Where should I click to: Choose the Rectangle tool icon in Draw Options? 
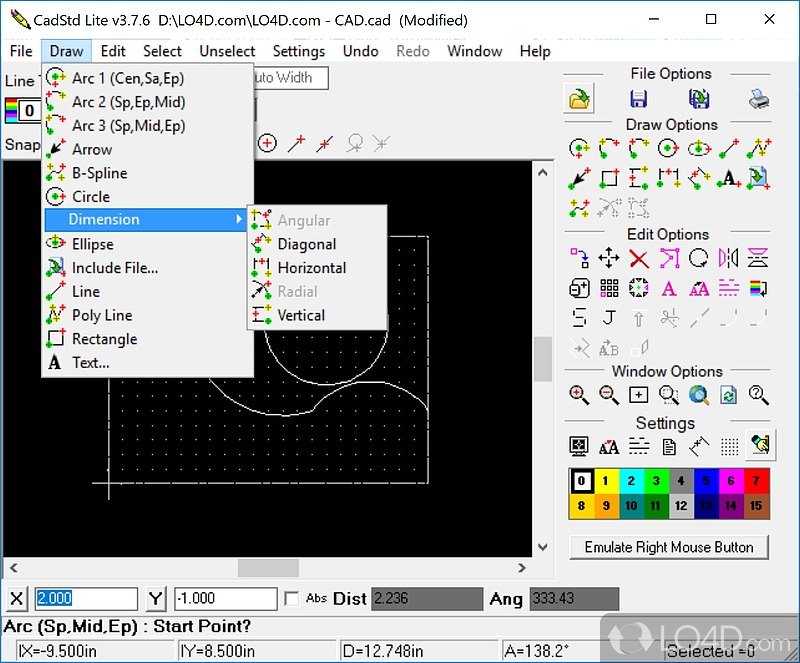(609, 178)
